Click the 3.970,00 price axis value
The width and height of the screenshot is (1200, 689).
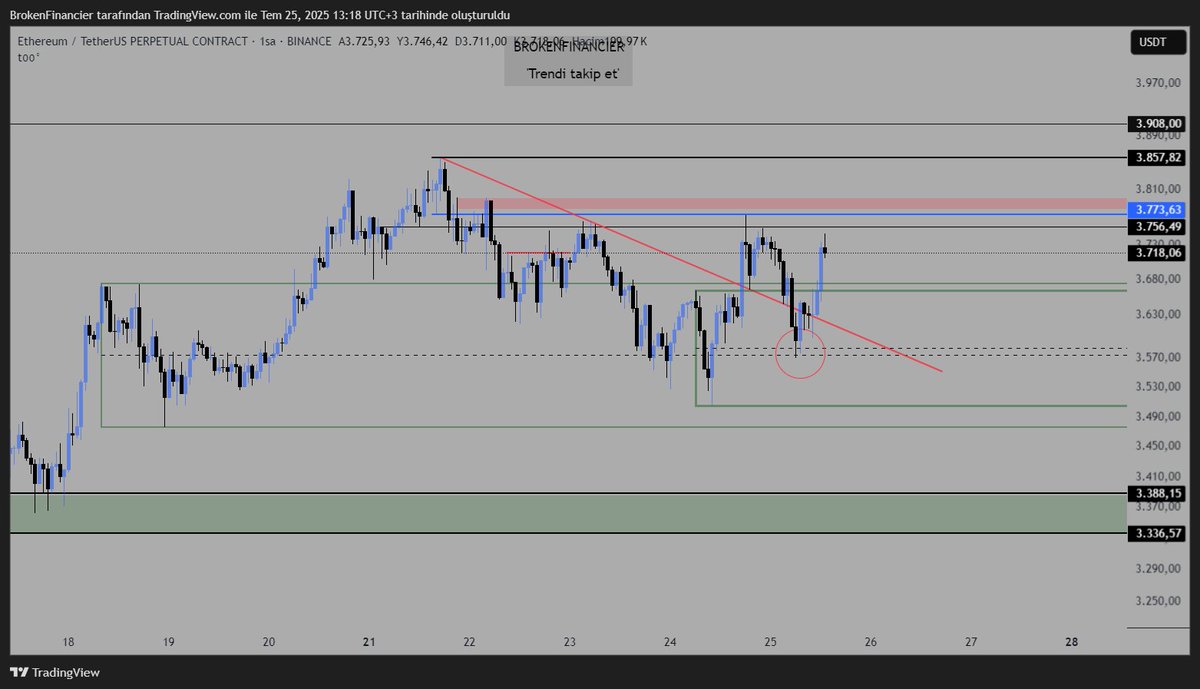(1158, 83)
